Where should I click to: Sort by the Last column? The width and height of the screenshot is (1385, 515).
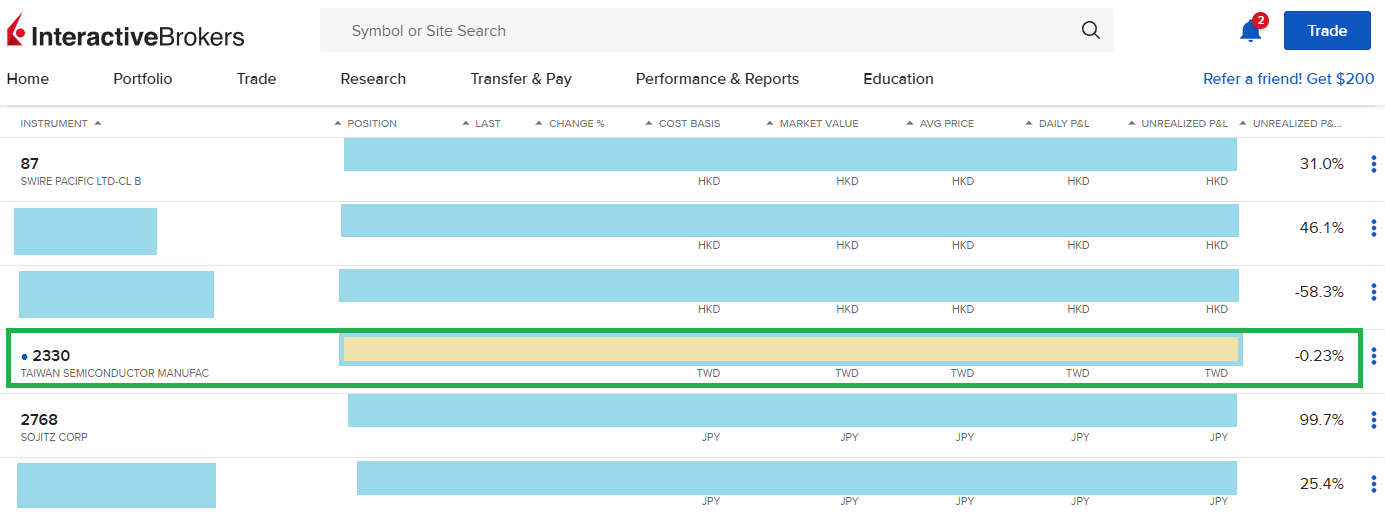tap(481, 124)
